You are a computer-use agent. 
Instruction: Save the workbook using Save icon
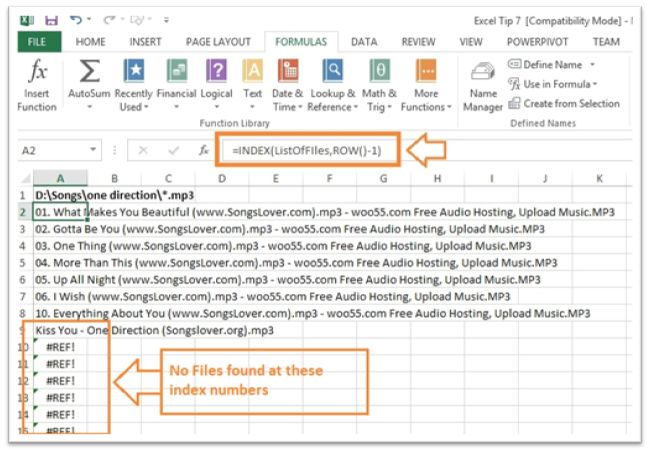click(x=51, y=20)
